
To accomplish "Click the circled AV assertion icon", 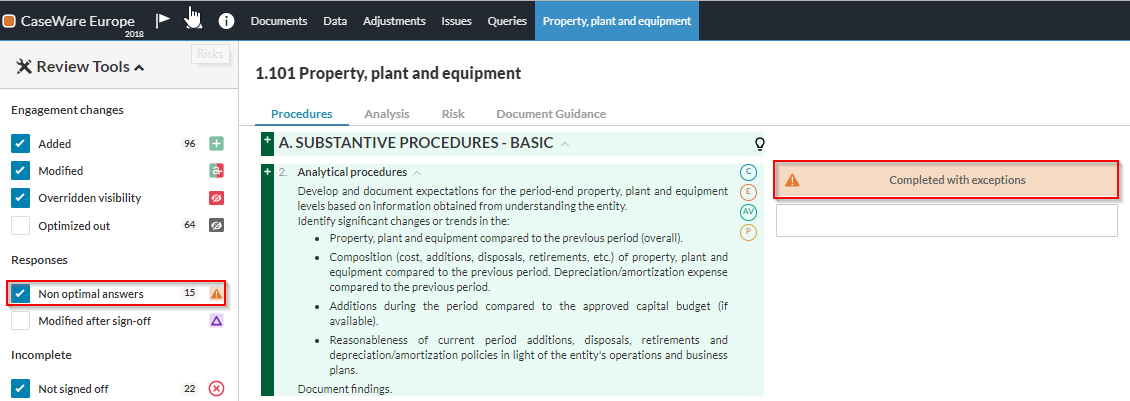I will click(748, 212).
